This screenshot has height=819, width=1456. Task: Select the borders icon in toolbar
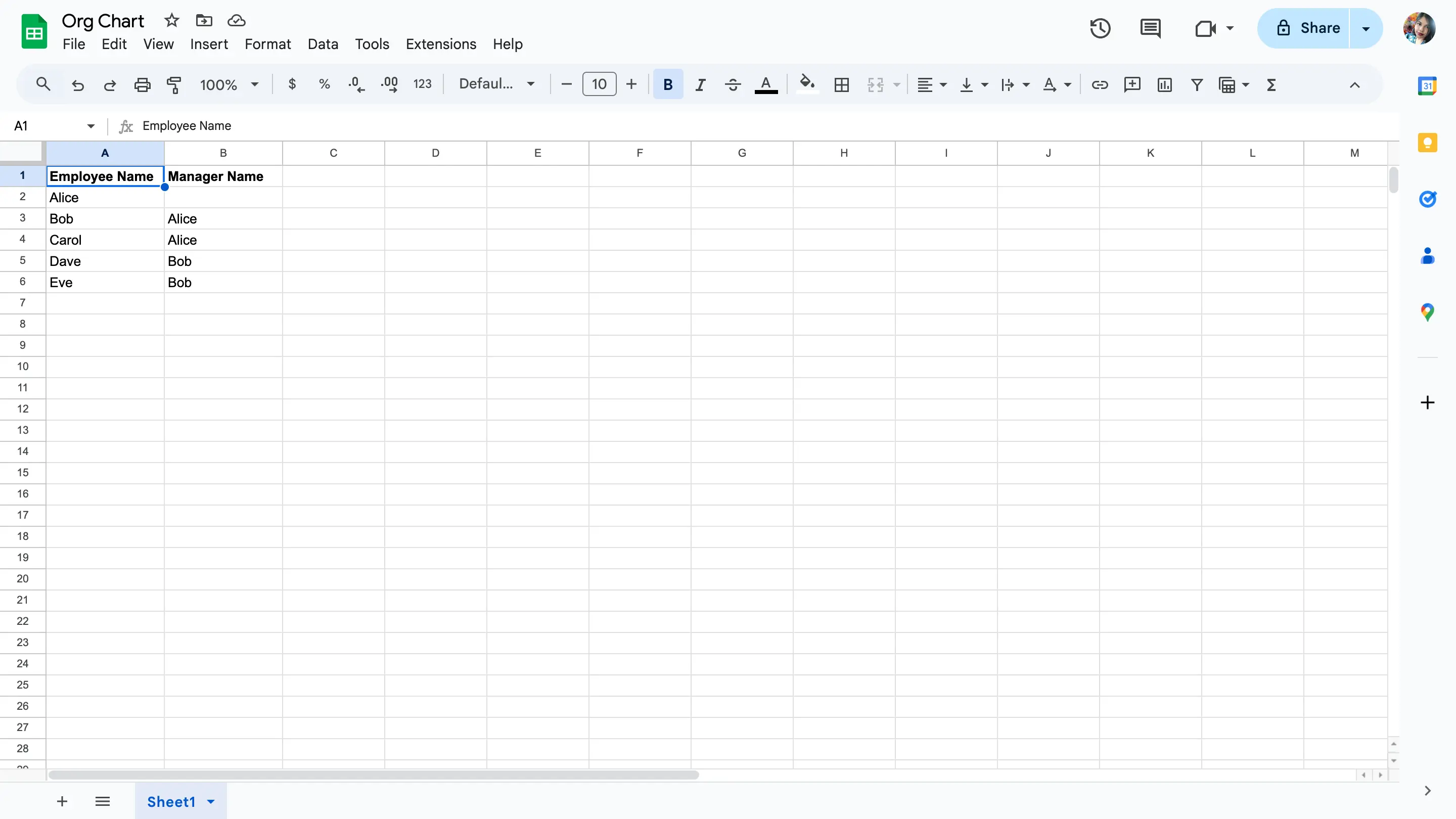pos(841,84)
